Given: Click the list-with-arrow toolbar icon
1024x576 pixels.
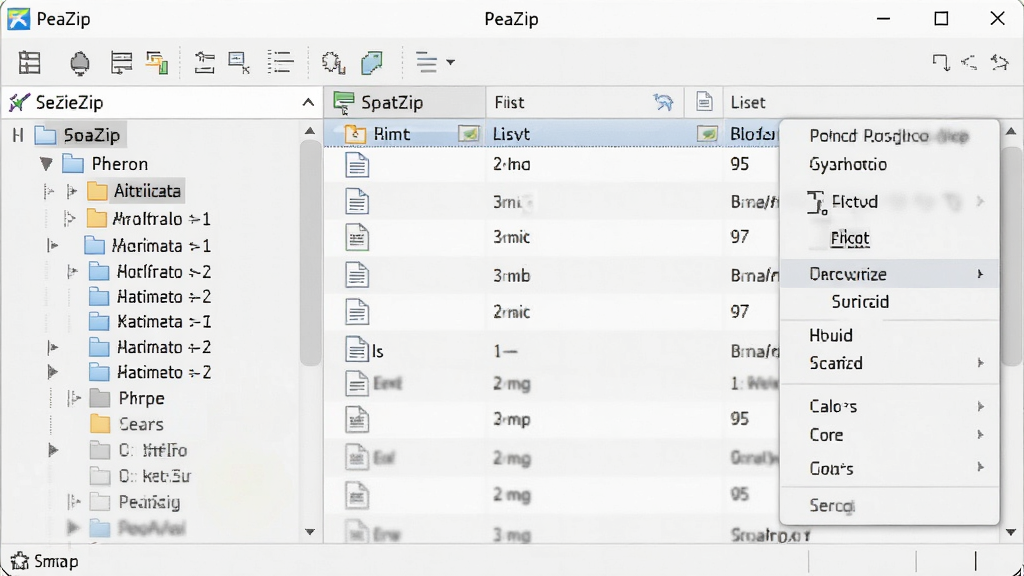Looking at the screenshot, I should pos(121,63).
